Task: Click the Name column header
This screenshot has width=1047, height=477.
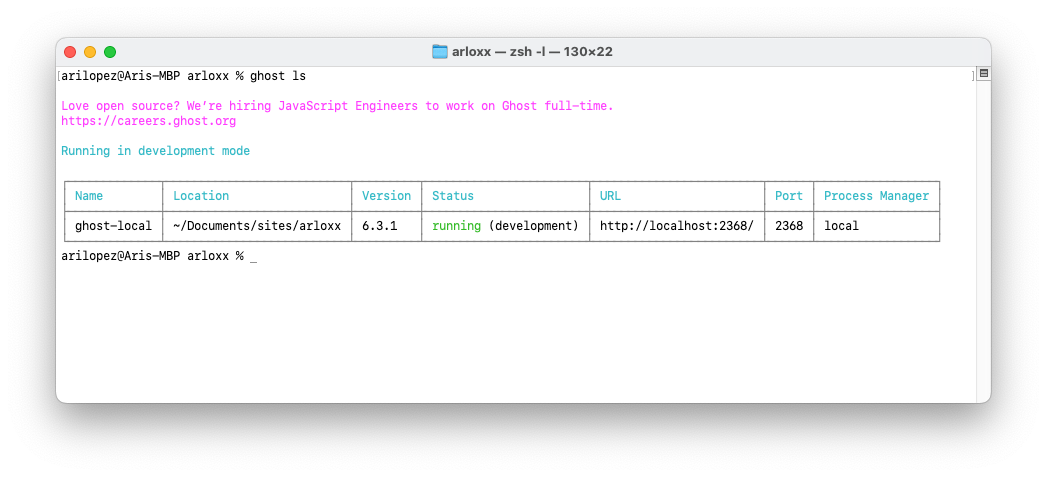Action: tap(89, 196)
